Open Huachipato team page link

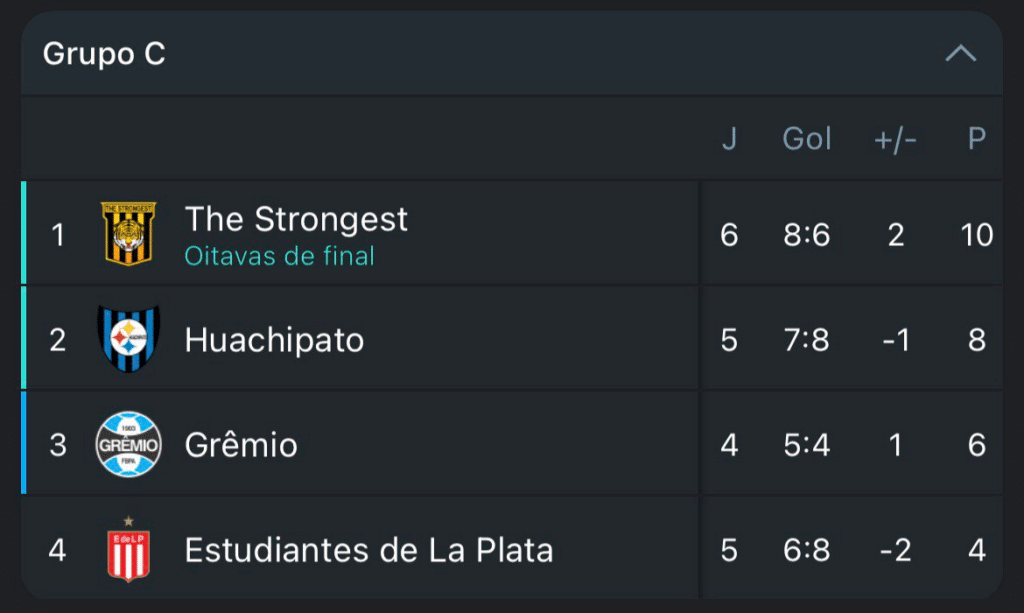click(x=274, y=340)
